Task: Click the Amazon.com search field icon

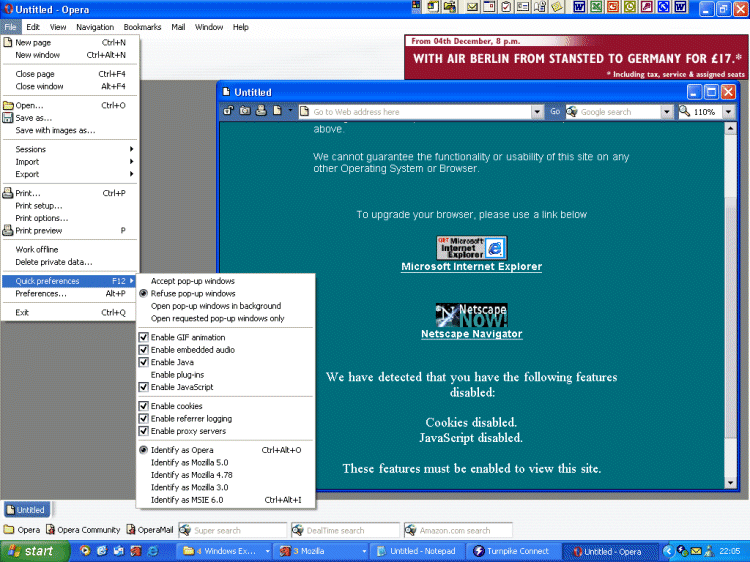Action: [410, 530]
